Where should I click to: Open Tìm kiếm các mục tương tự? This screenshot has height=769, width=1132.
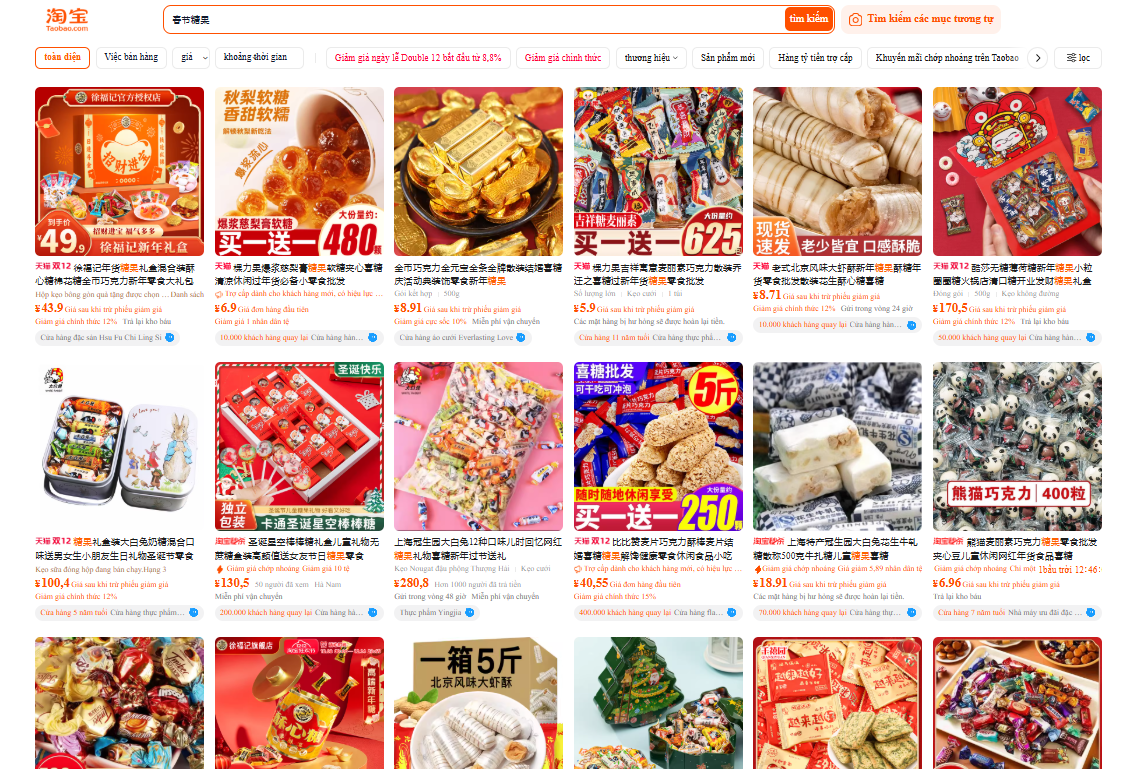pos(921,19)
